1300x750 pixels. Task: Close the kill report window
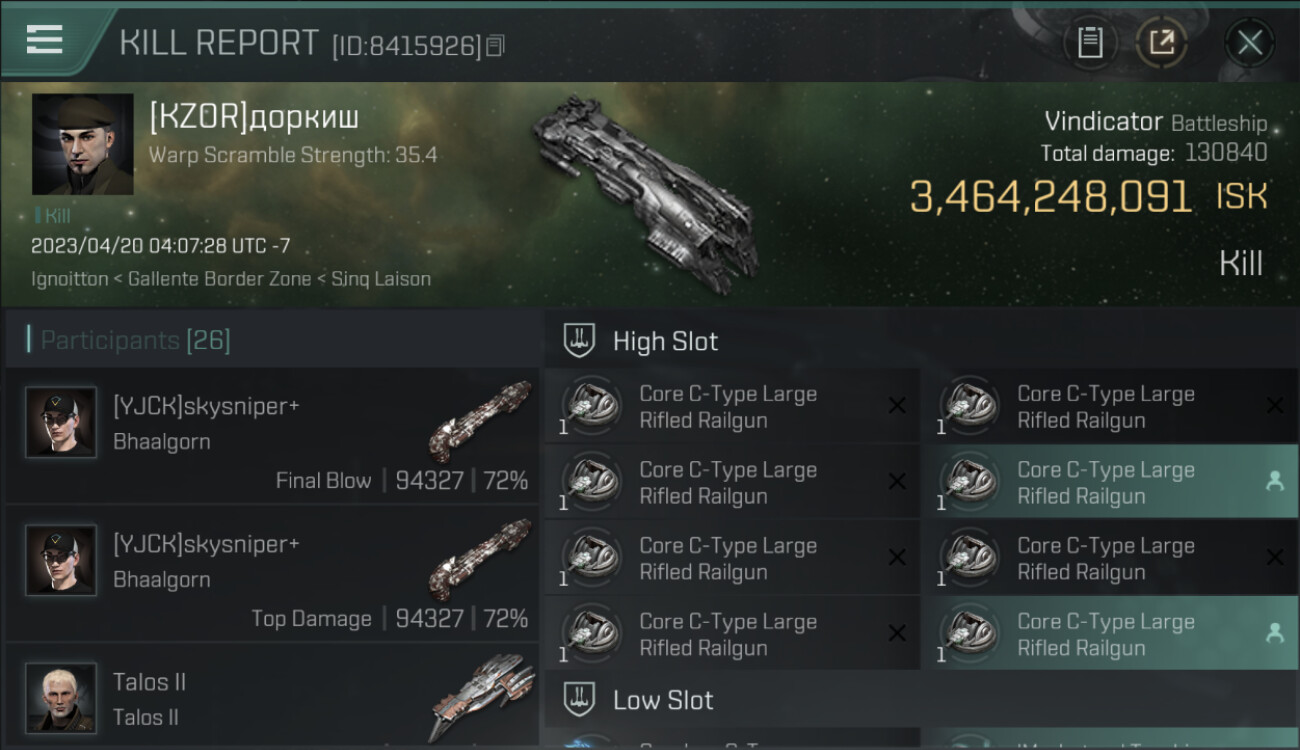coord(1250,43)
